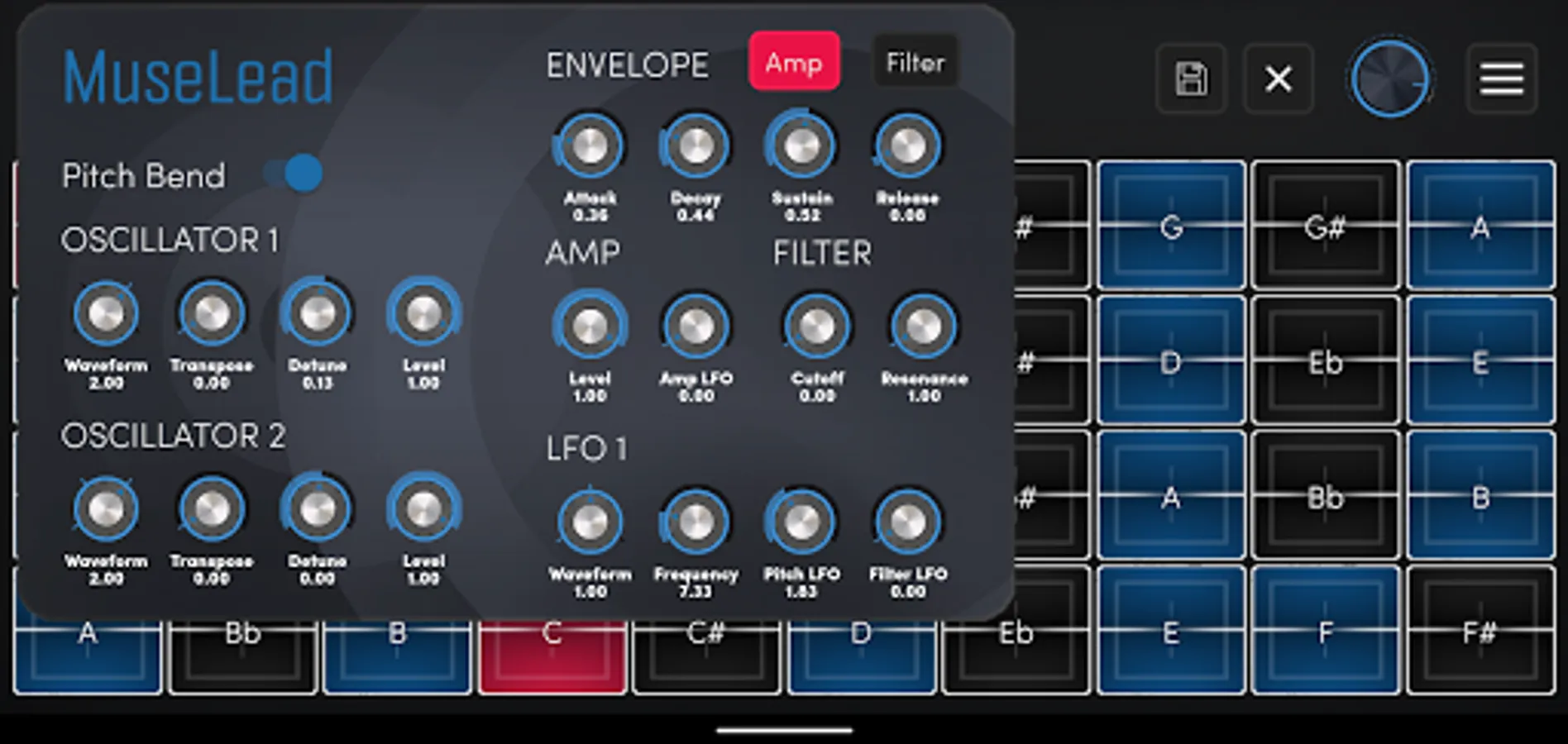Click the envelope Decay knob

tap(696, 146)
